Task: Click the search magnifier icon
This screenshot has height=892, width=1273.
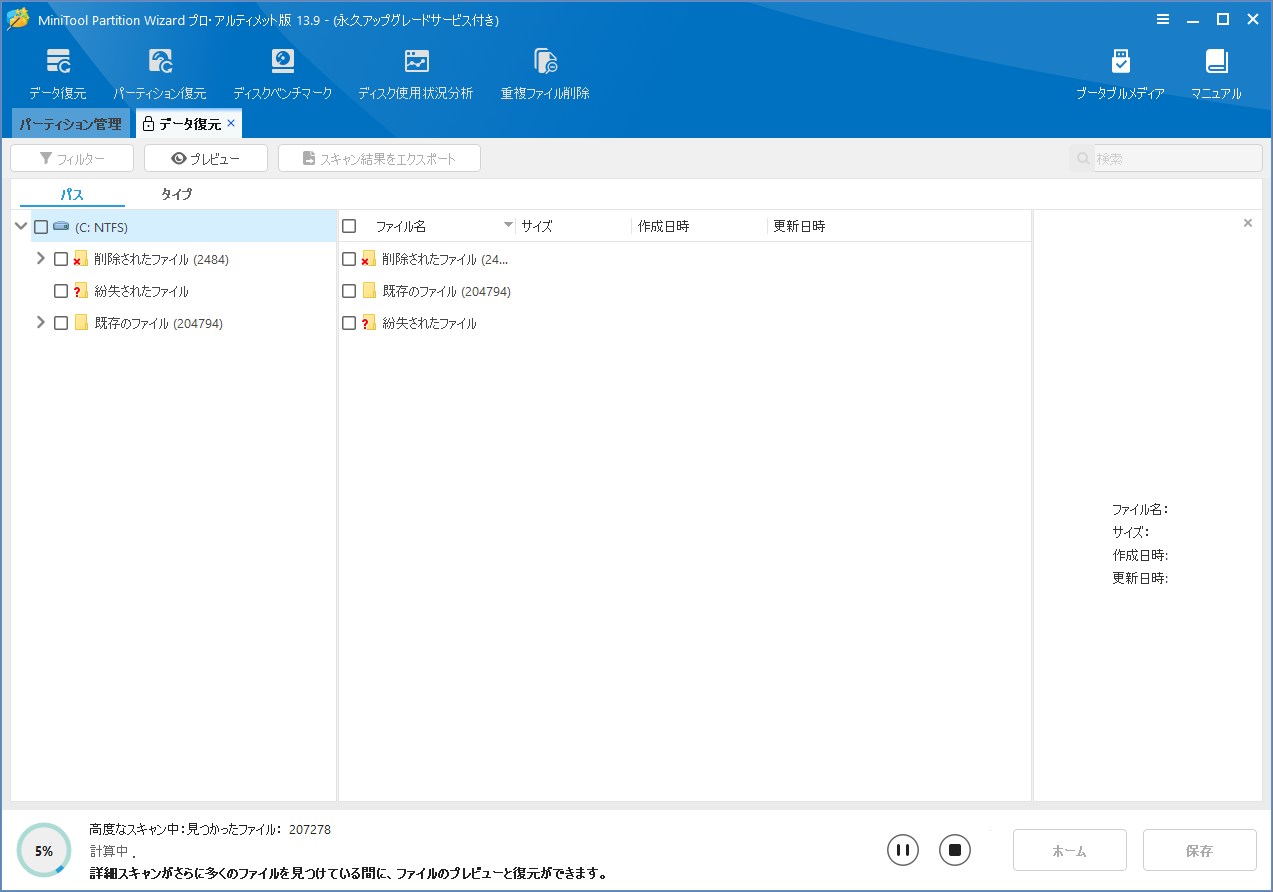Action: 1082,158
